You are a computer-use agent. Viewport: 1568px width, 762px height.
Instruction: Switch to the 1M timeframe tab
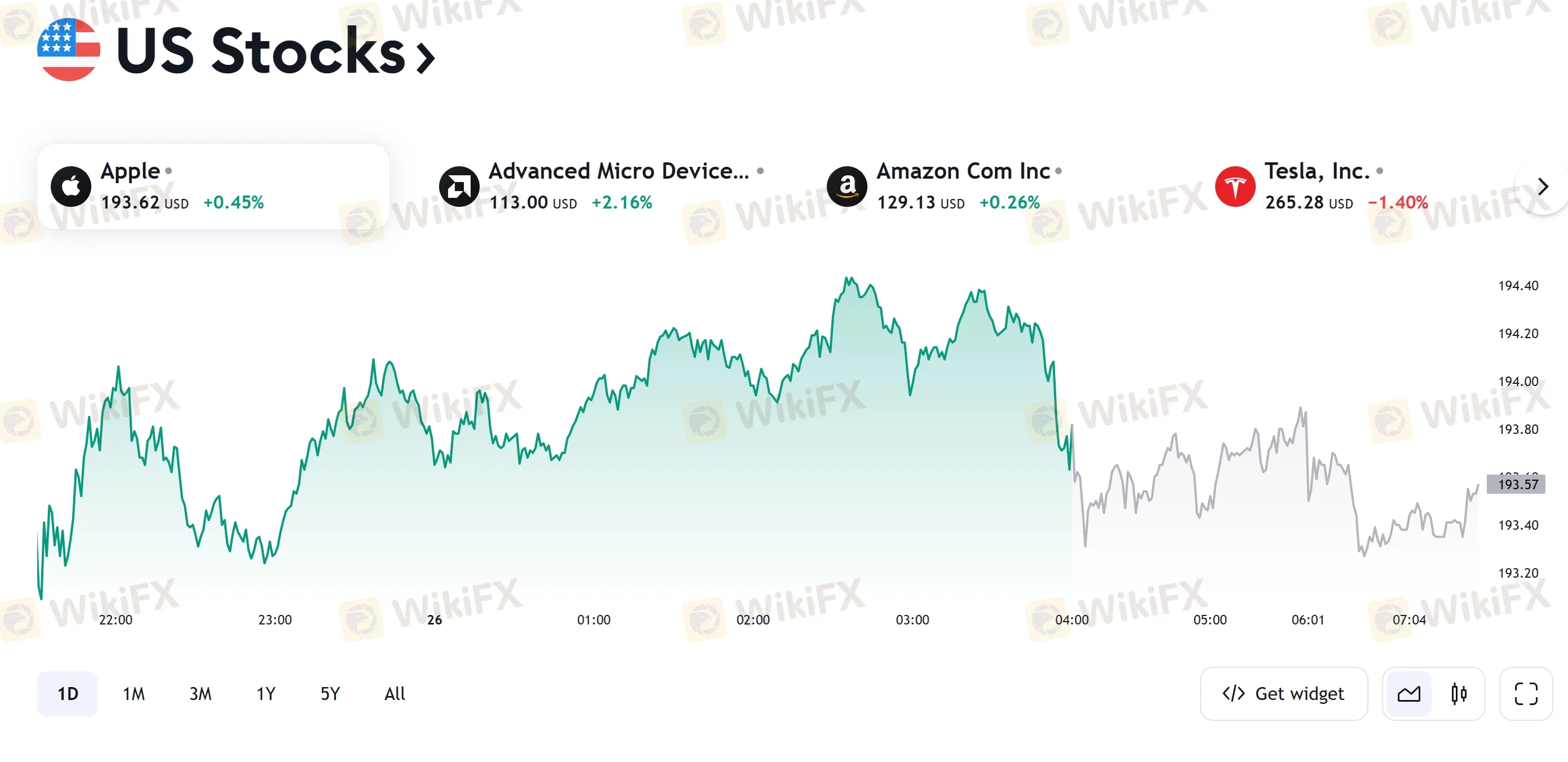[x=134, y=693]
